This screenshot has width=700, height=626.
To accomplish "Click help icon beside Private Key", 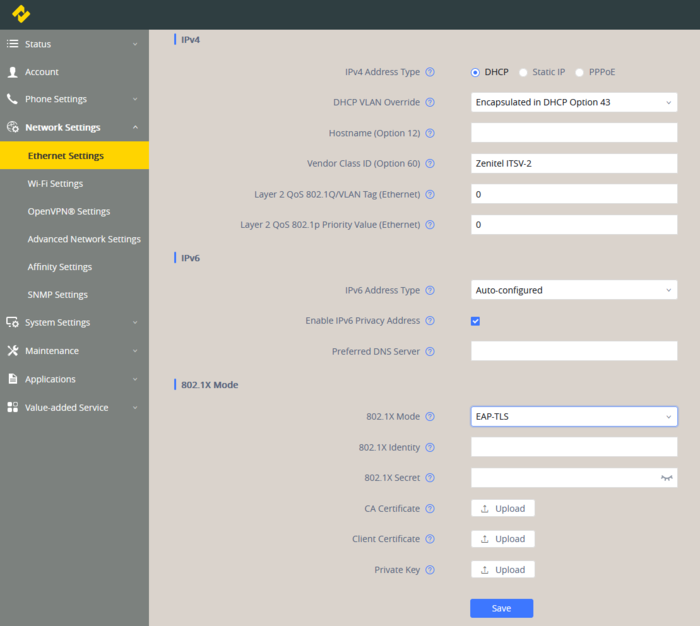I will 430,570.
